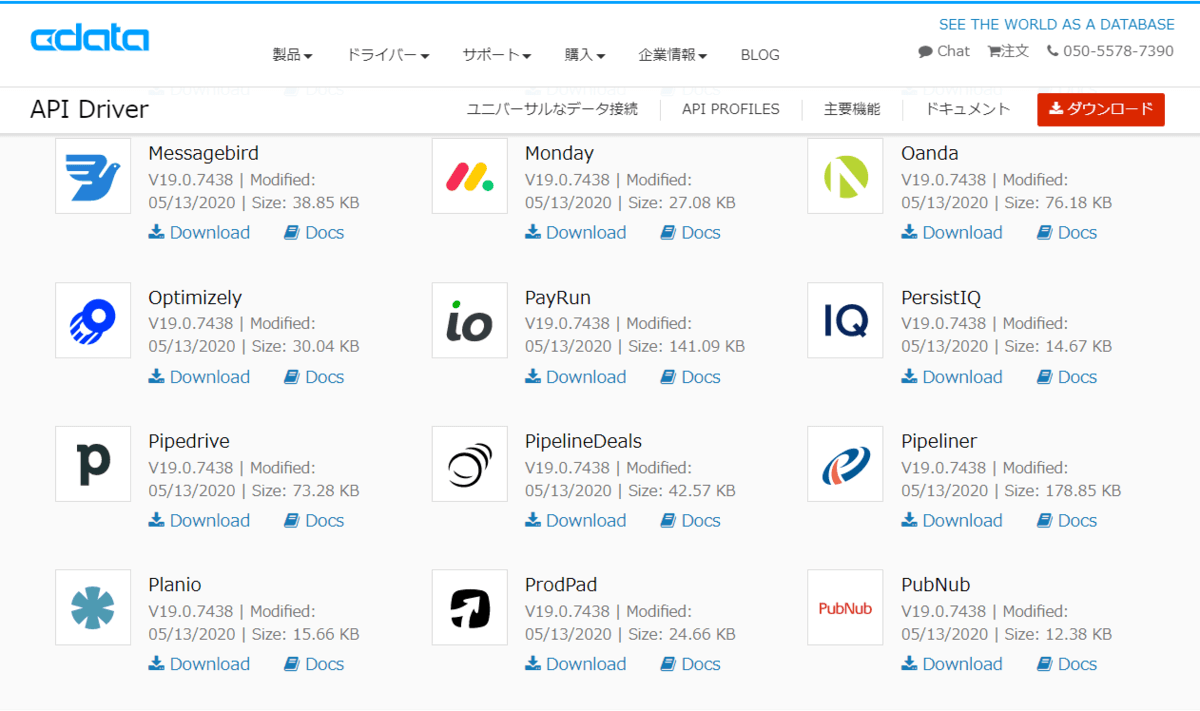
Task: Click the Monday colorful logo icon
Action: pyautogui.click(x=469, y=176)
